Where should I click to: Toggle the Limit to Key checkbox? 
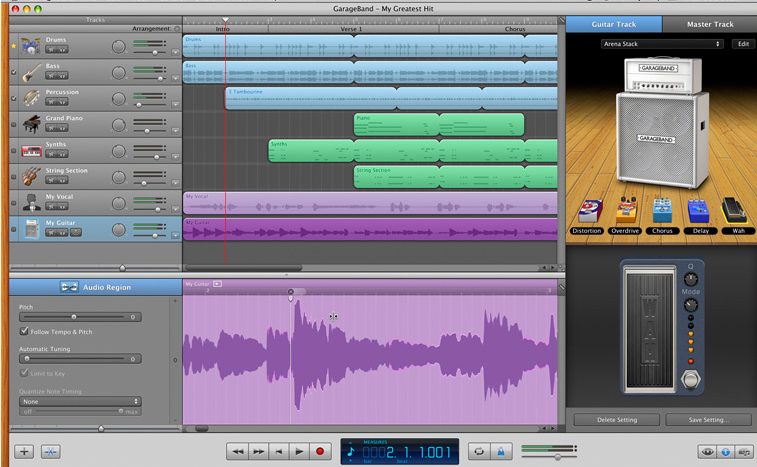click(24, 373)
